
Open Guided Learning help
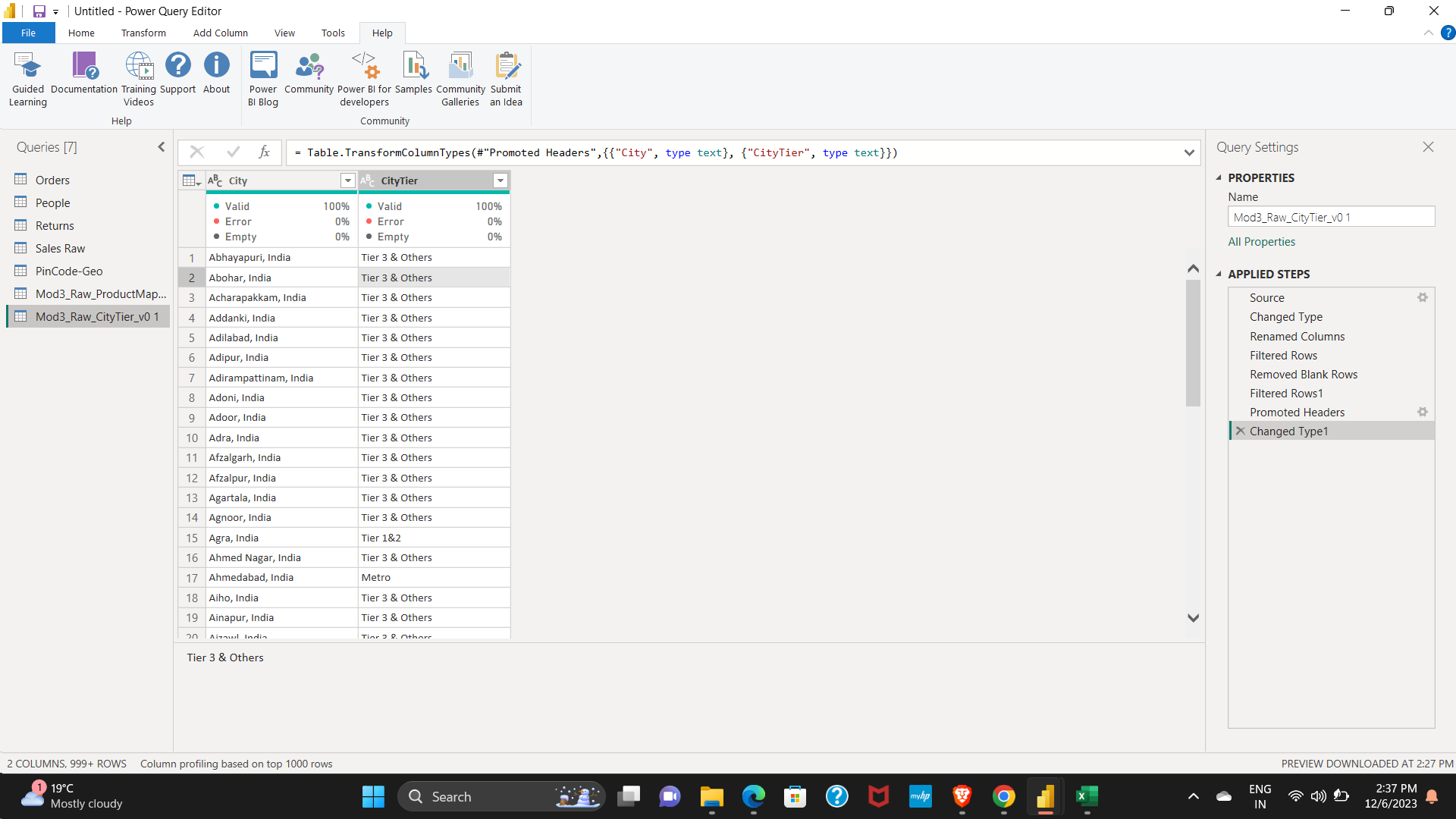click(28, 79)
